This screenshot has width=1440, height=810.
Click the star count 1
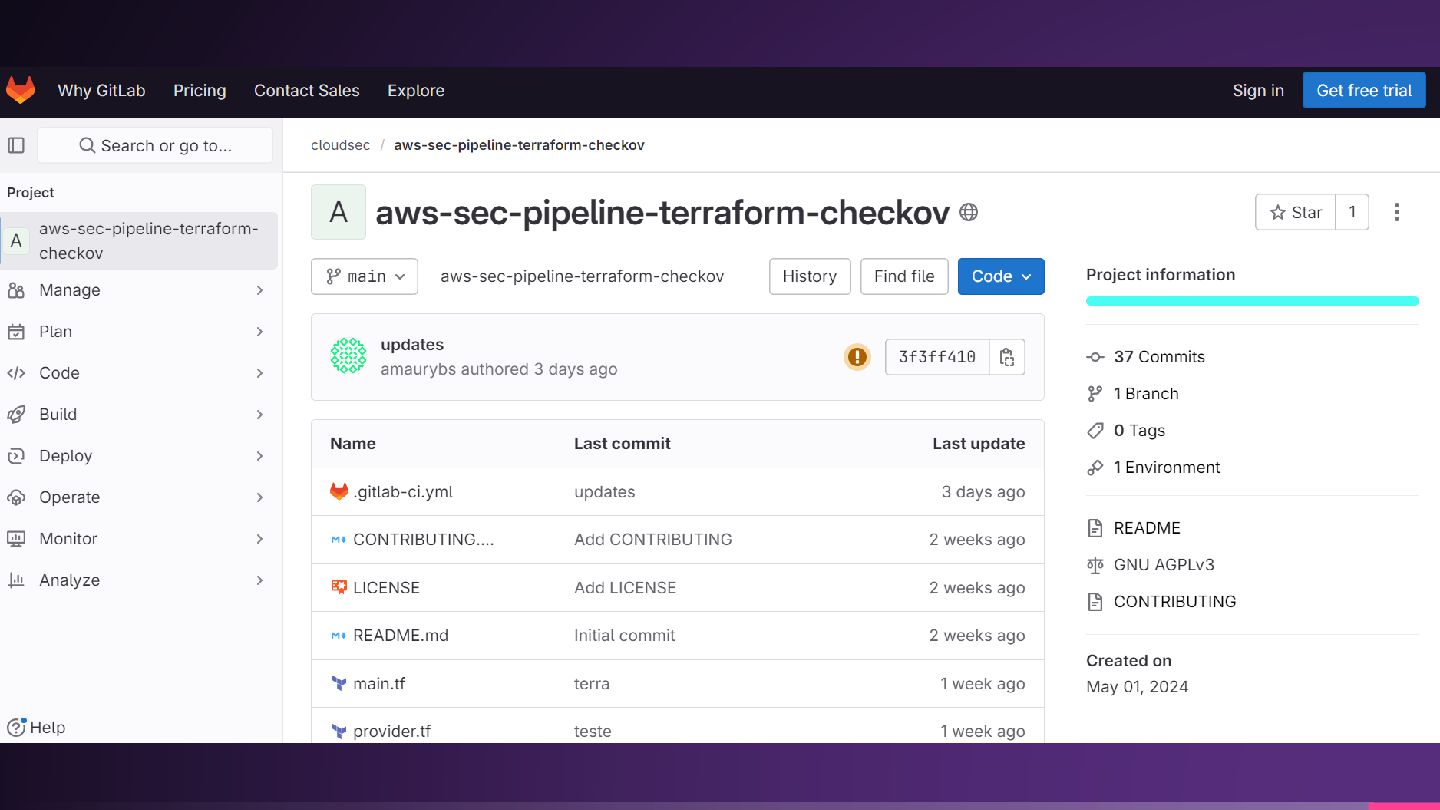[x=1352, y=212]
